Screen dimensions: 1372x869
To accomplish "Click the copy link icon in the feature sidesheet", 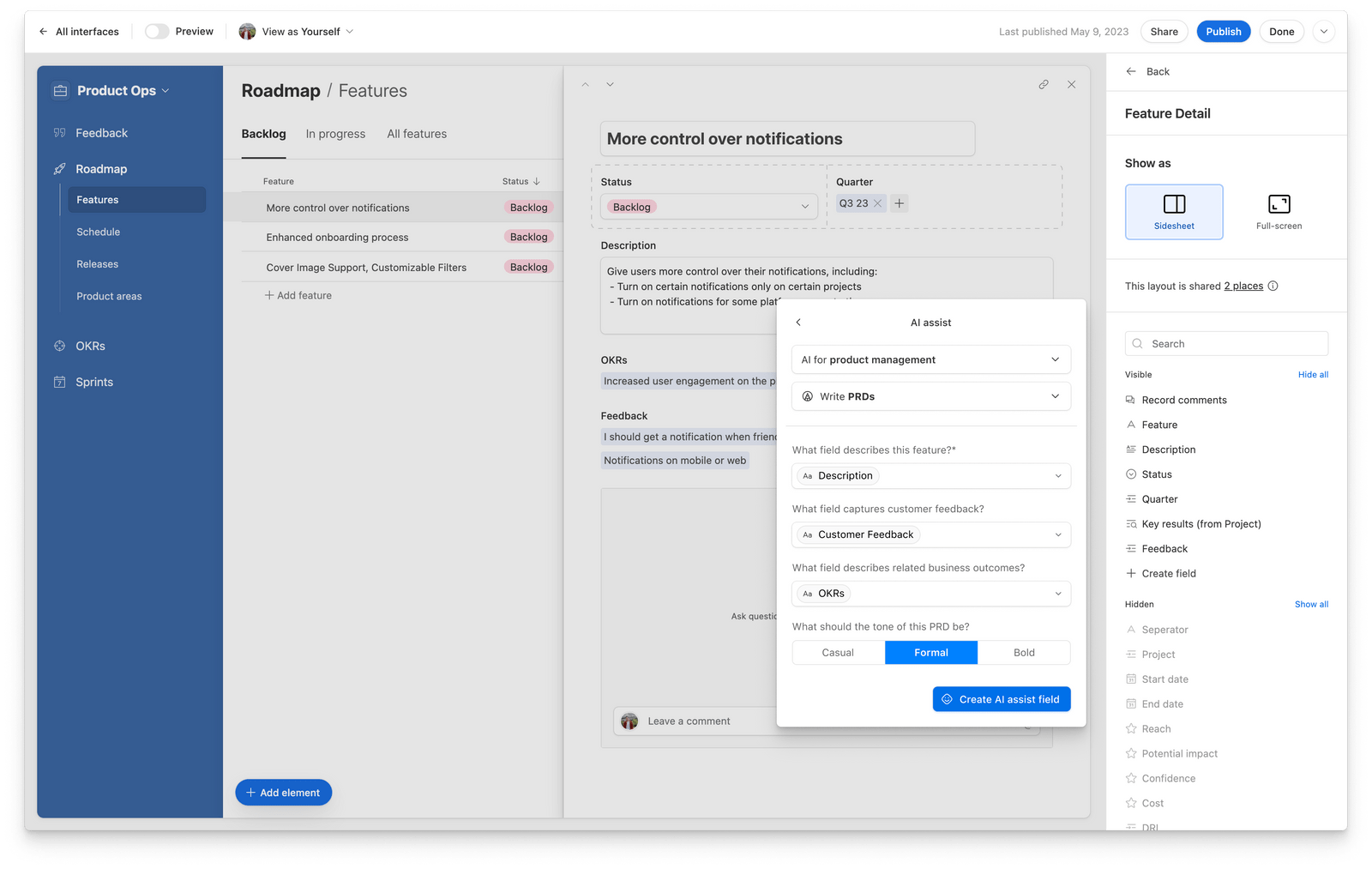I will [x=1044, y=84].
